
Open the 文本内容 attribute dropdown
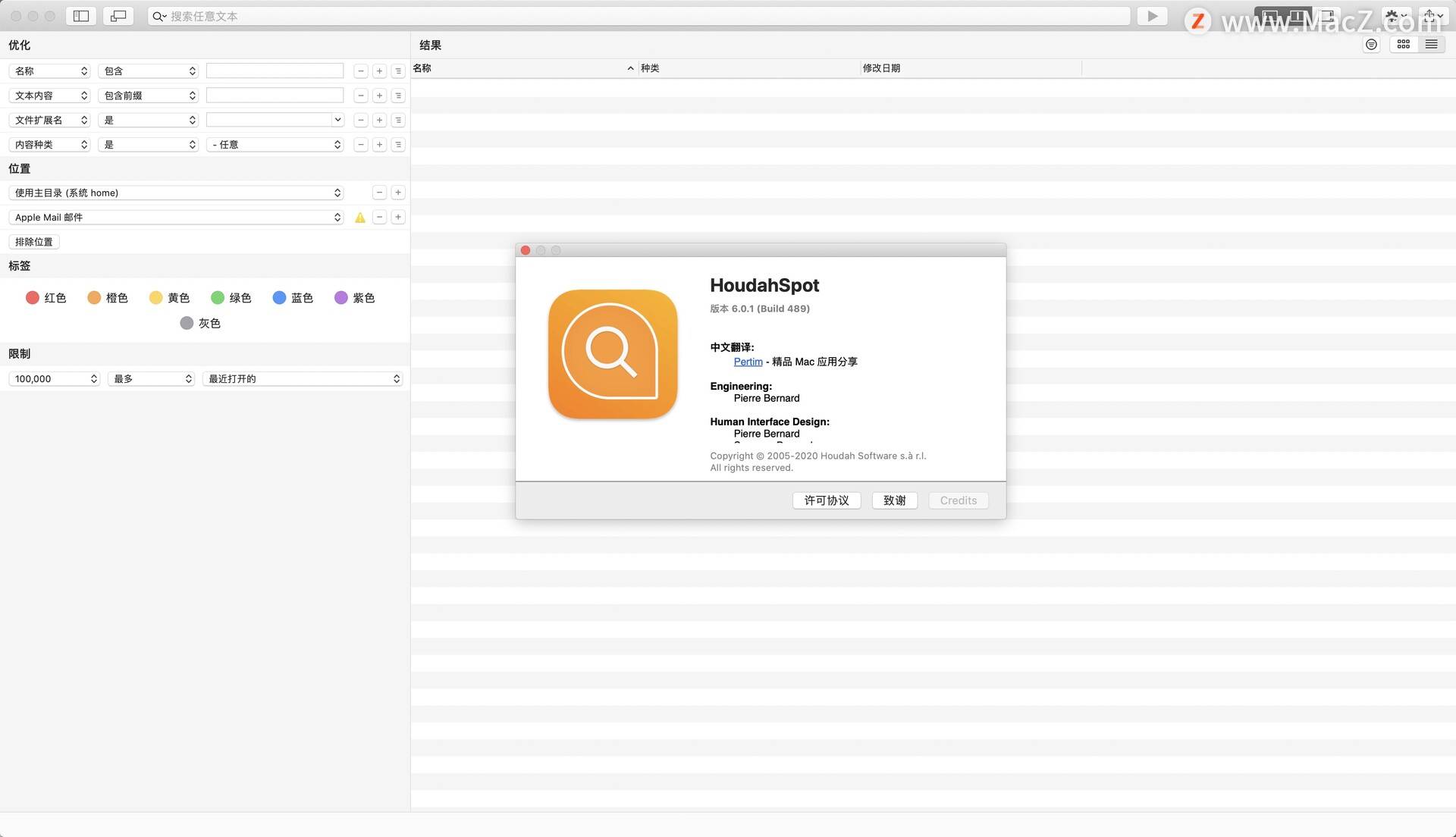50,96
